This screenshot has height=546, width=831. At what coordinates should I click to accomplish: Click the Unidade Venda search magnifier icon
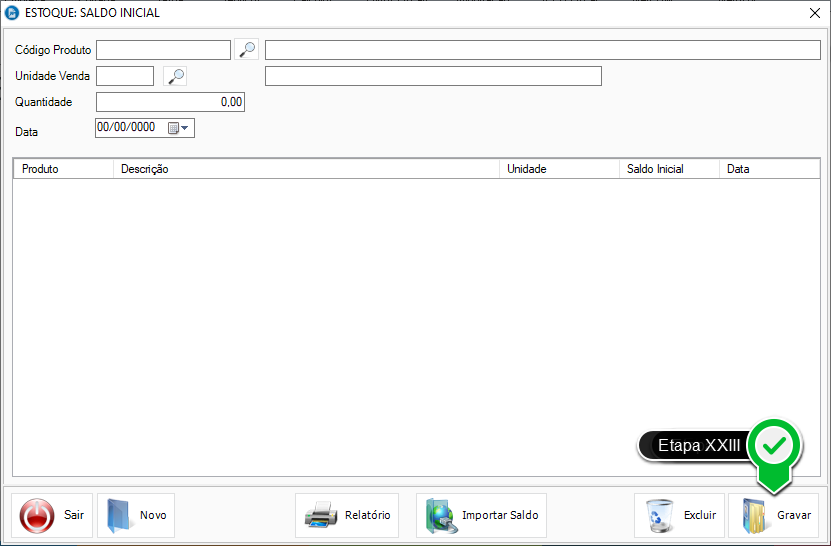click(175, 76)
